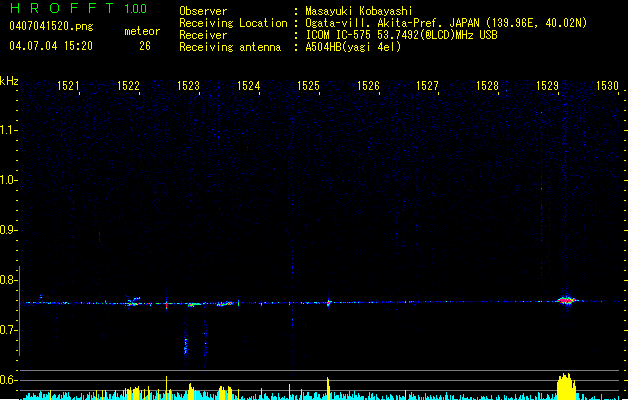This screenshot has height=400, width=629.
Task: Click the date stamp 04.07.04 15:20
Action: click(51, 46)
